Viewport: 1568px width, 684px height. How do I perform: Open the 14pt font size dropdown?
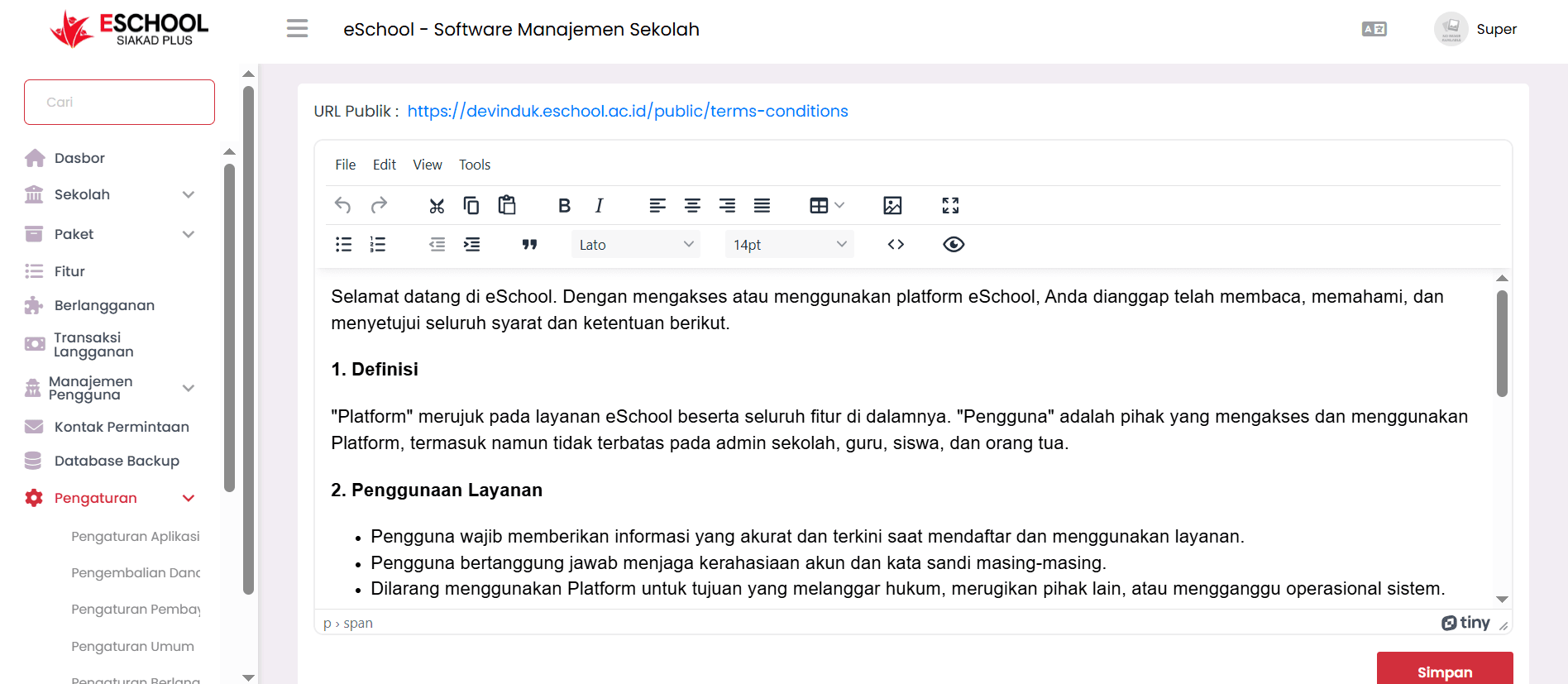click(790, 244)
